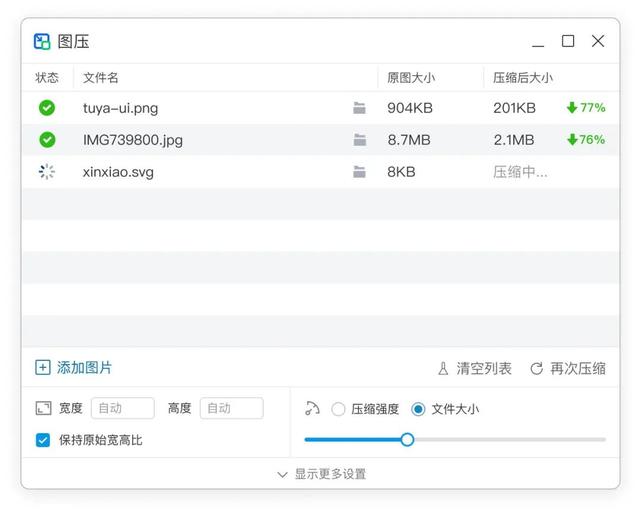
Task: Click loading spinner of xinxiao.svg
Action: (47, 171)
